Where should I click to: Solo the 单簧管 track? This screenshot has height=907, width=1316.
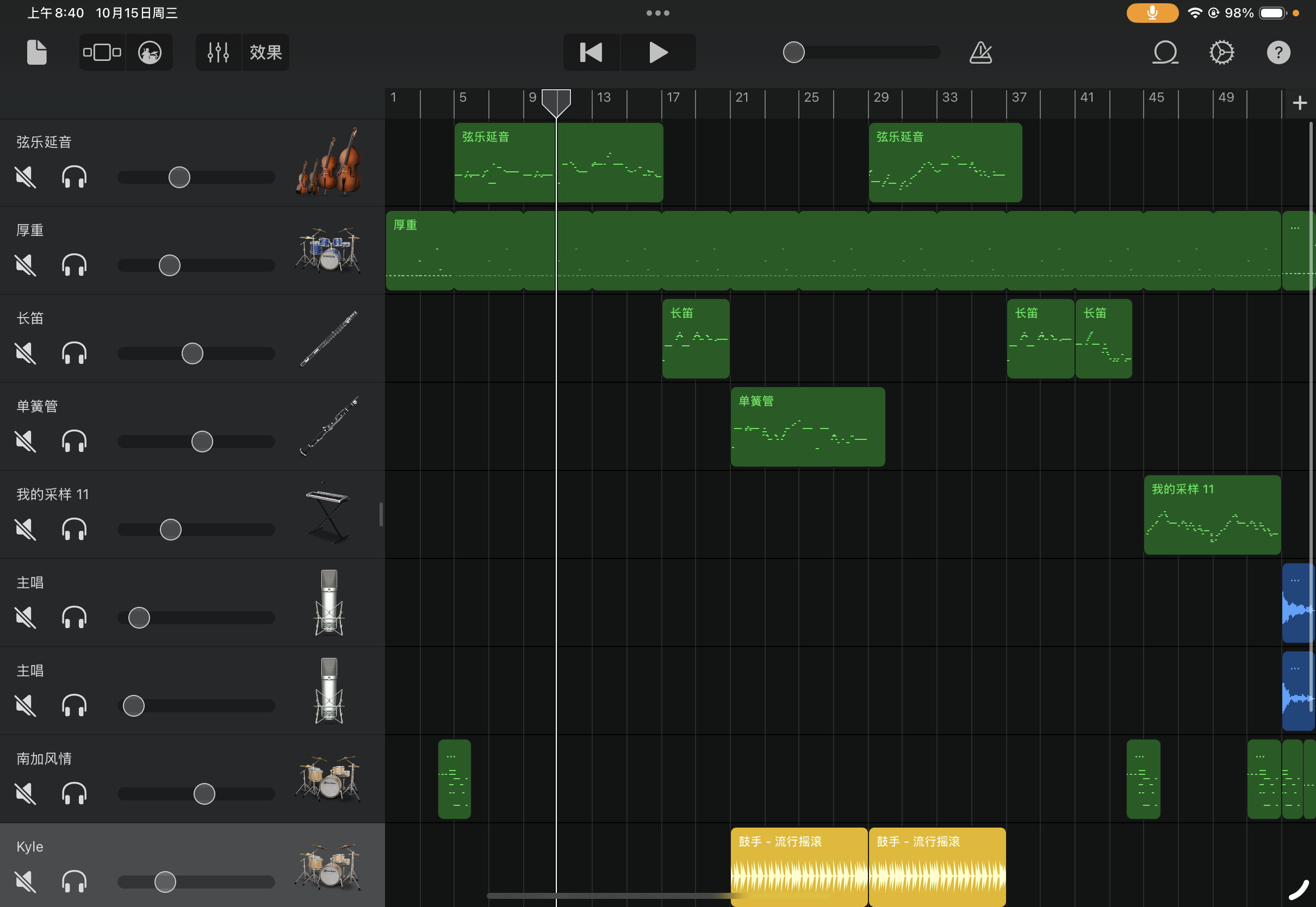pos(75,442)
